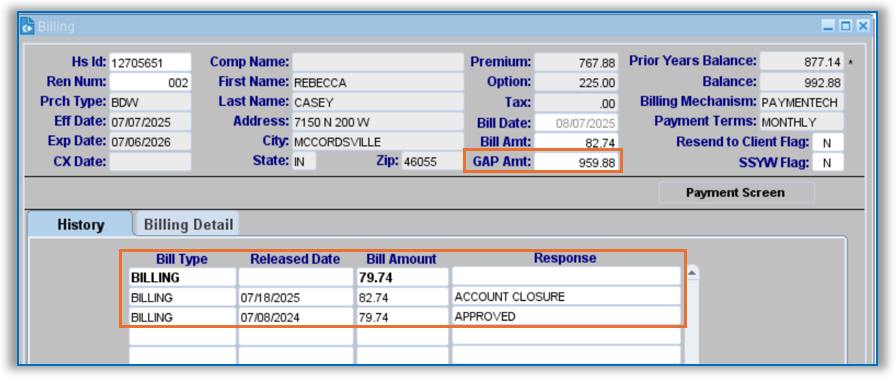
Task: Click 79.74 in the APPROVED row
Action: 402,316
